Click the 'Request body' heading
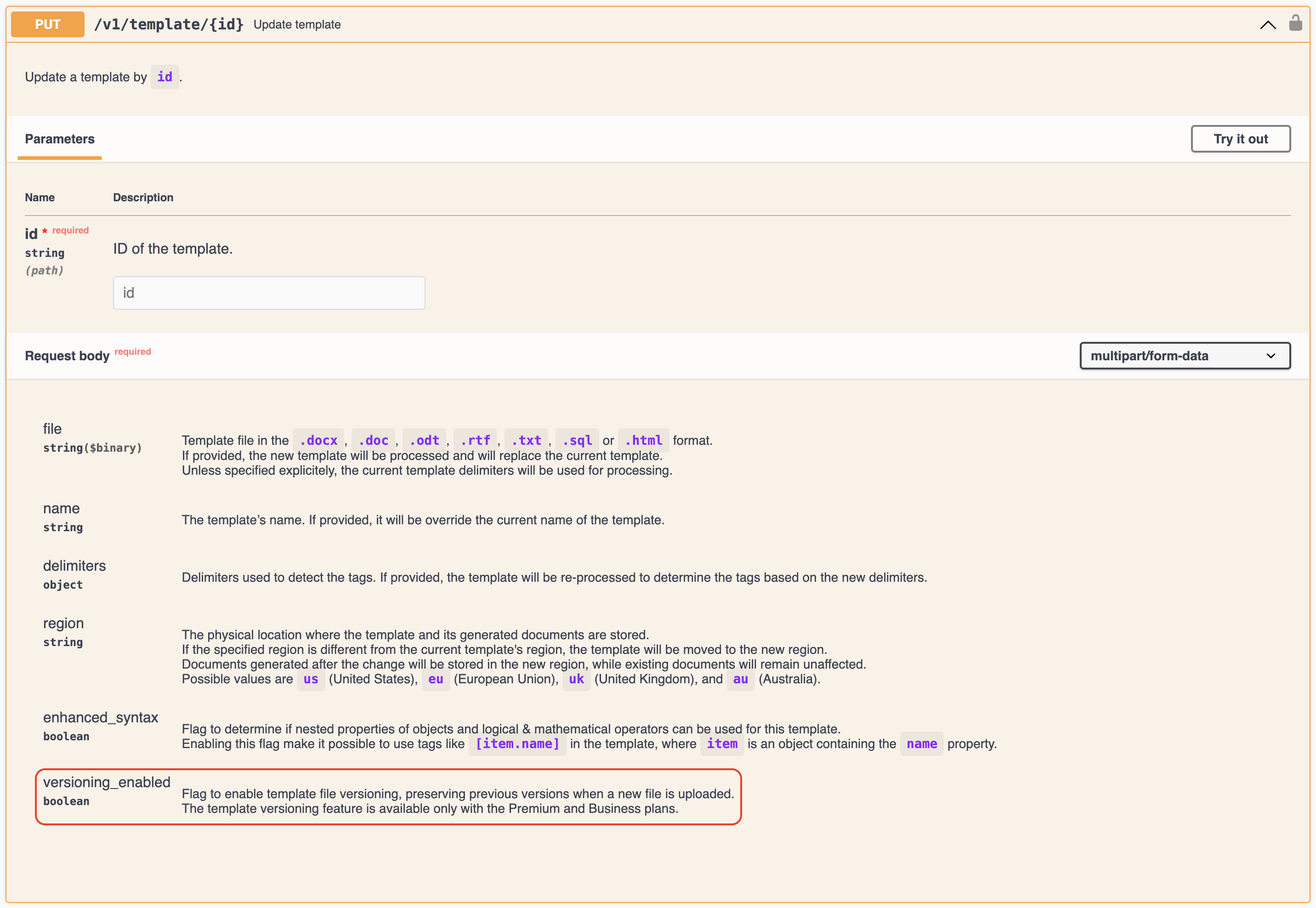Screen dimensions: 1316x908 point(67,356)
